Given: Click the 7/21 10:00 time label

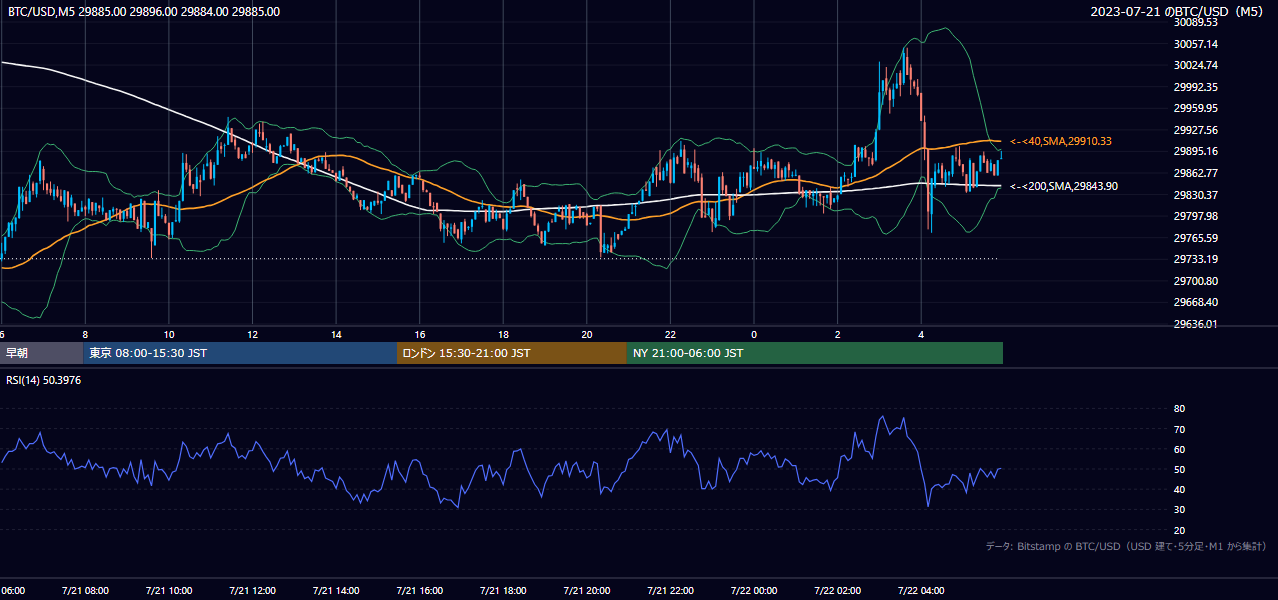Looking at the screenshot, I should coord(168,590).
